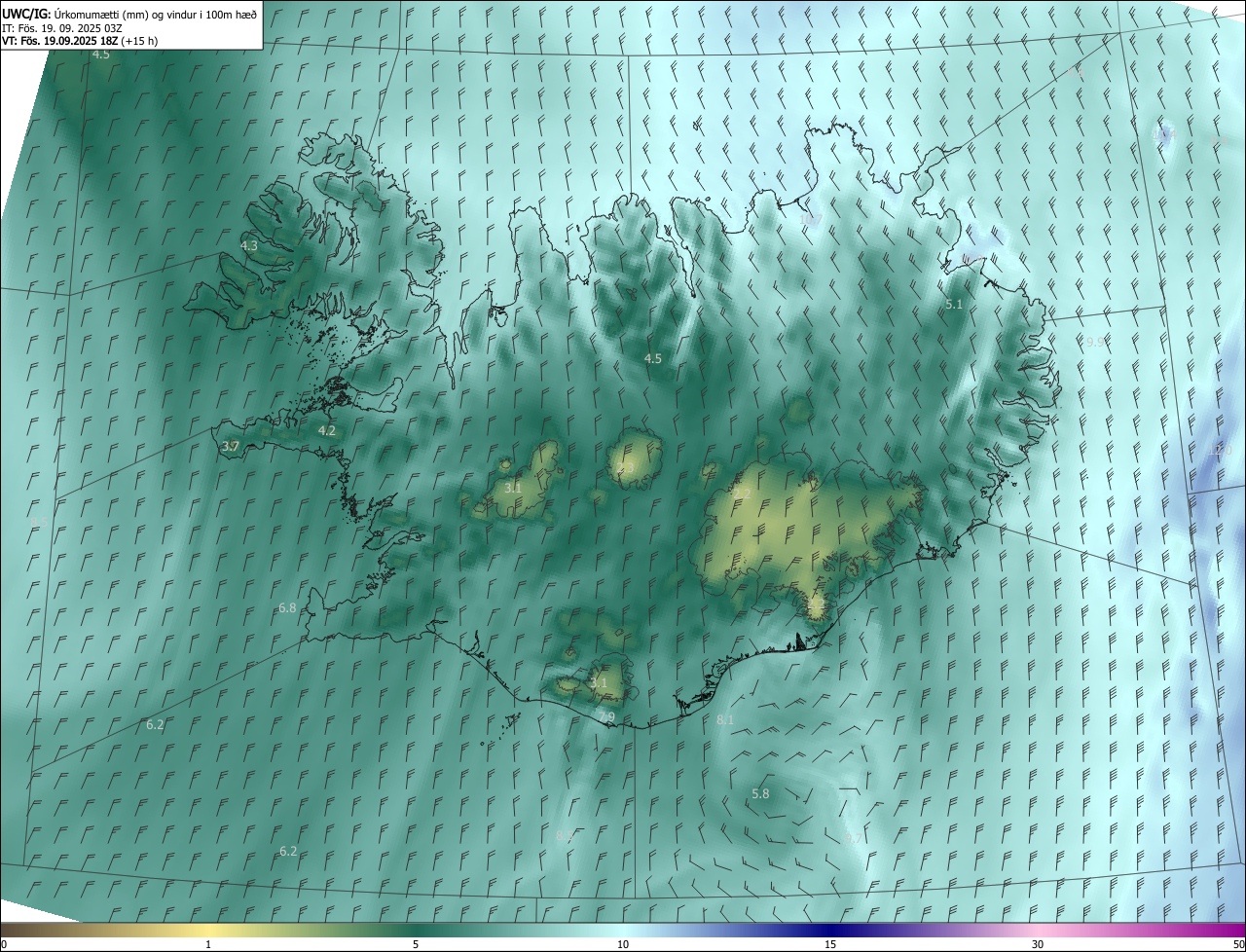Image resolution: width=1246 pixels, height=952 pixels.
Task: Click the 5.1 value label in the northeast
Action: click(954, 305)
